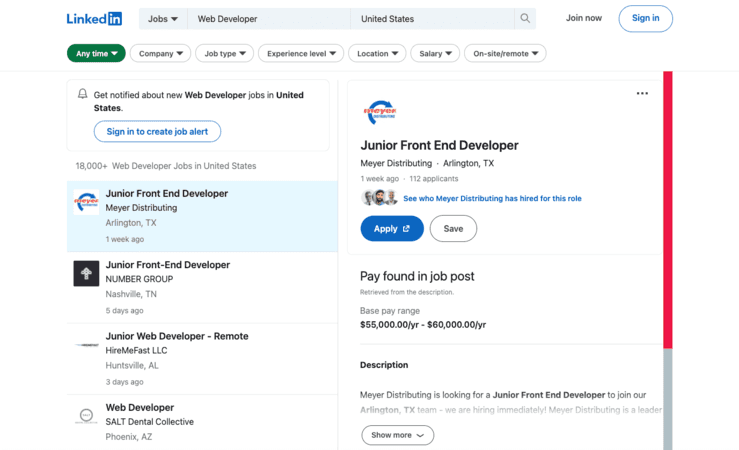Select Junior Front-End Developer NUMBER GROUP listing
739x450 pixels.
click(202, 287)
